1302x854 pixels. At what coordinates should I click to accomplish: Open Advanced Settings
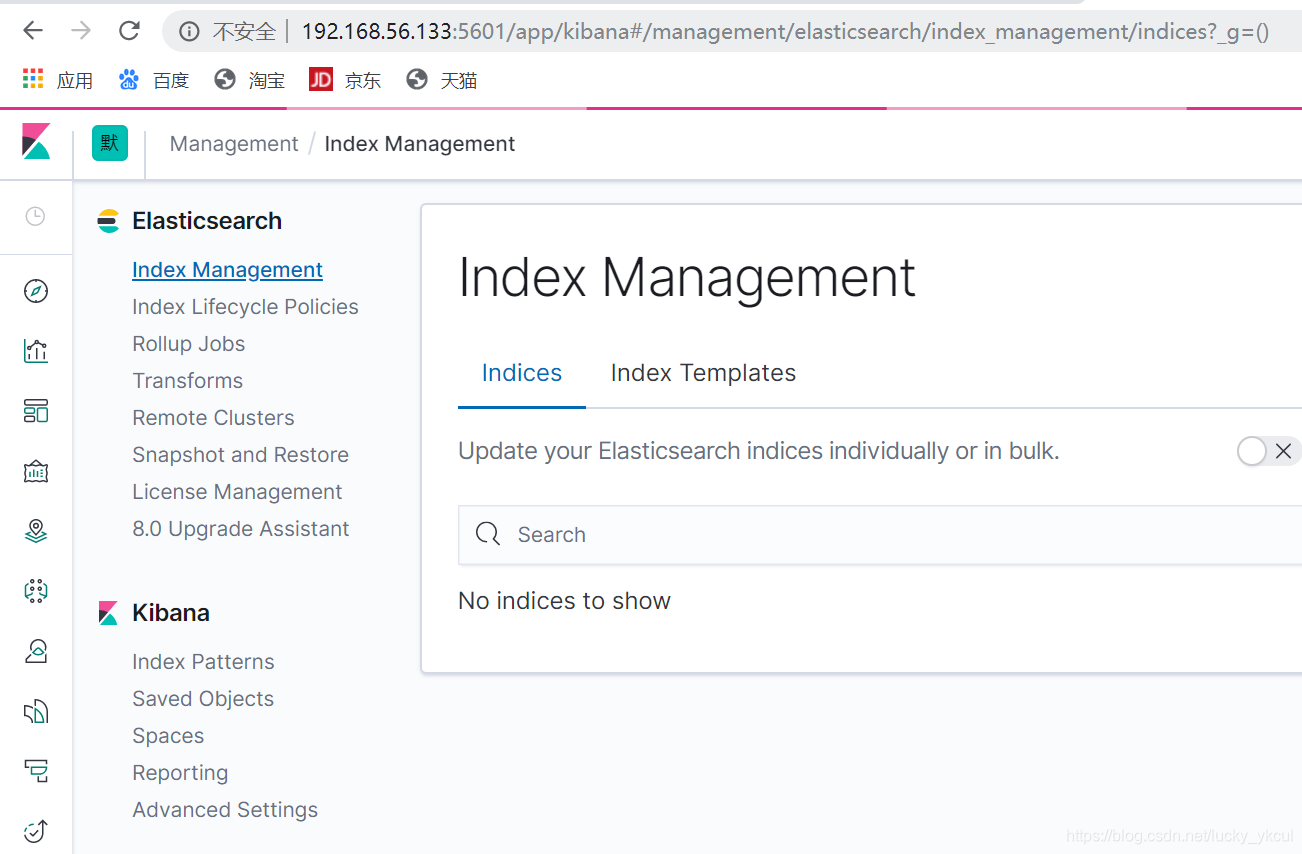point(225,810)
